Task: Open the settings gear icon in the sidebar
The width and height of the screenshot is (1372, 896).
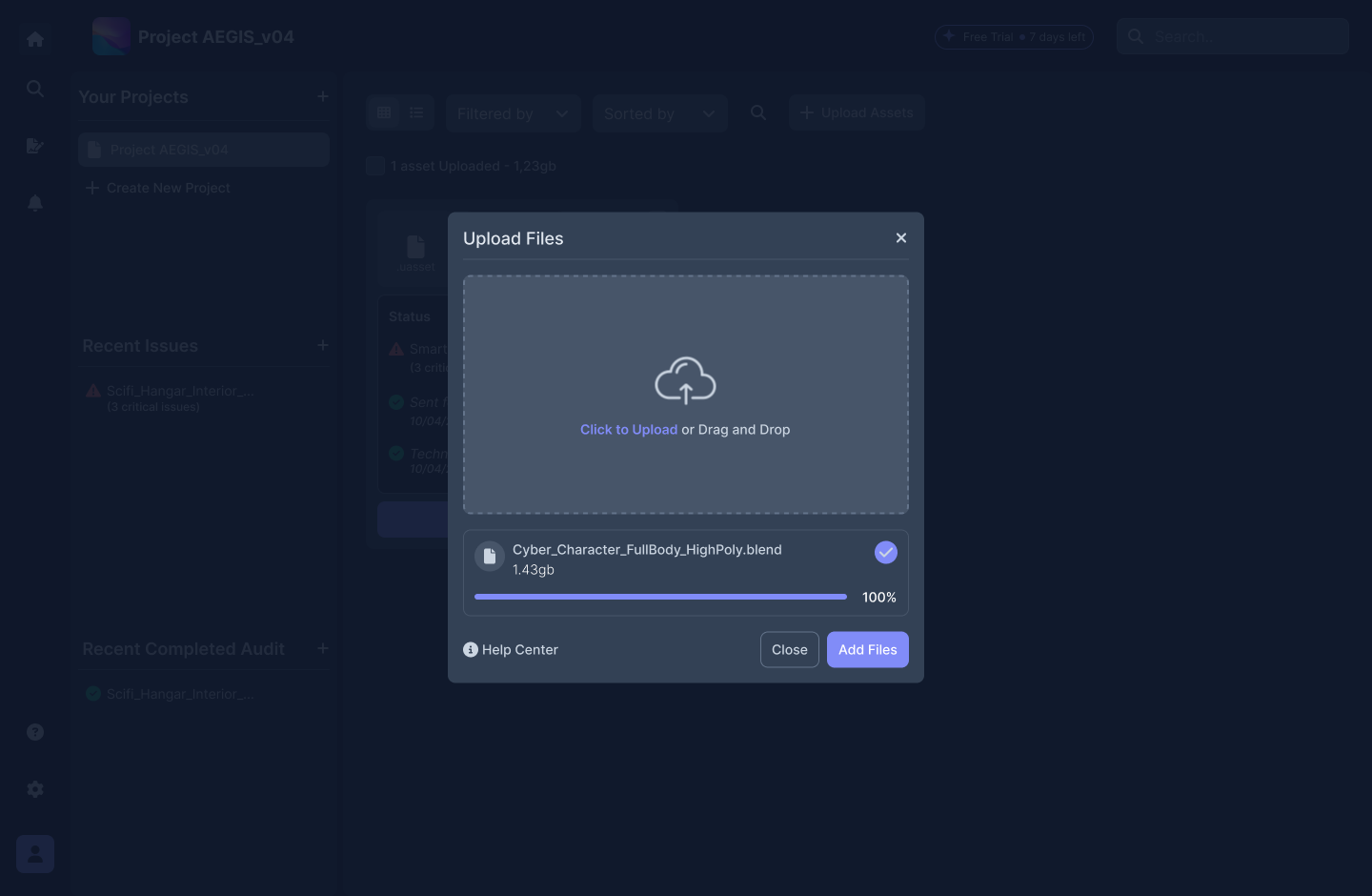Action: pos(35,789)
